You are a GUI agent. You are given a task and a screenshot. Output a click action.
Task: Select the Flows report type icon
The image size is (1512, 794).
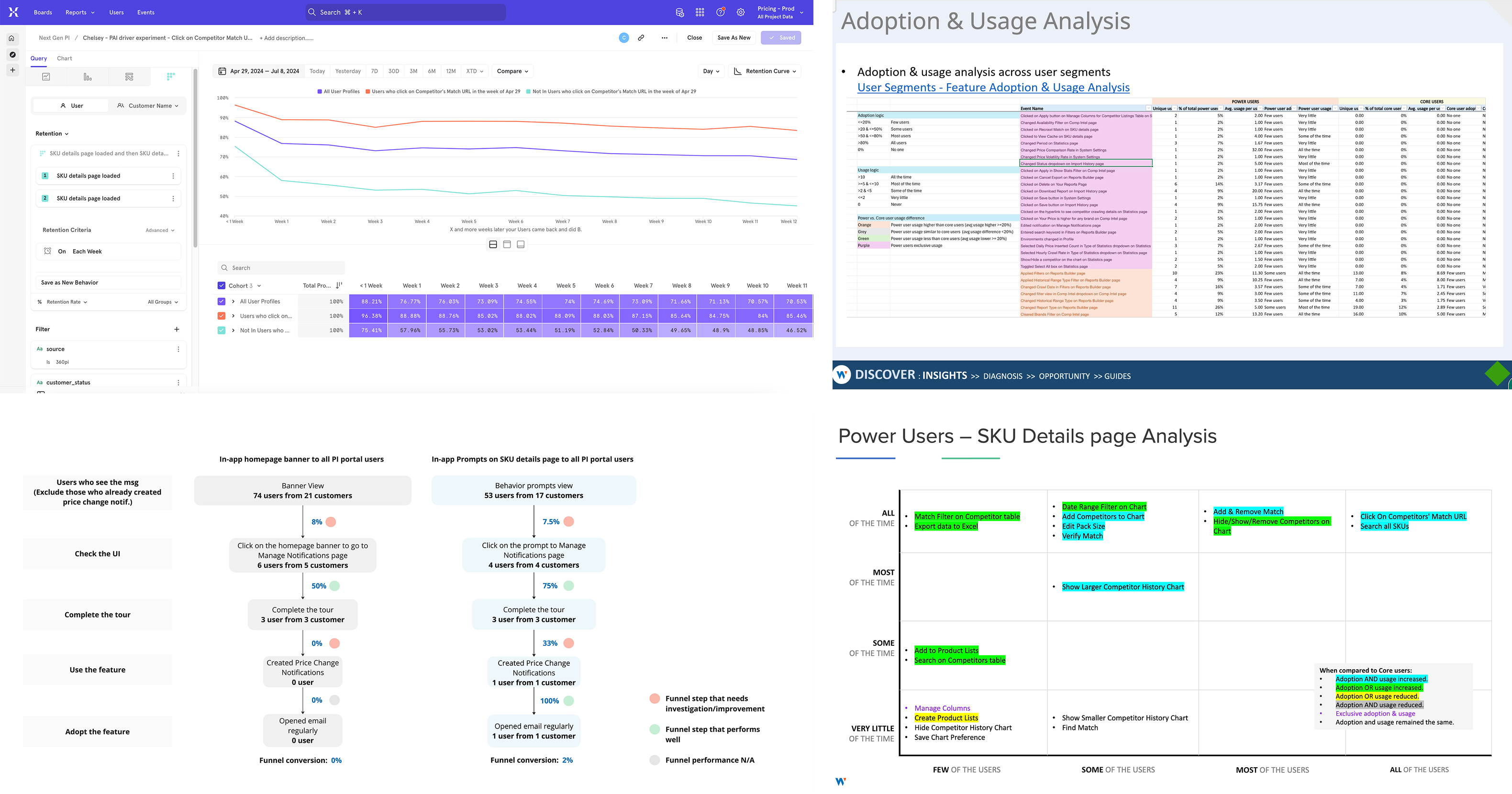click(129, 77)
